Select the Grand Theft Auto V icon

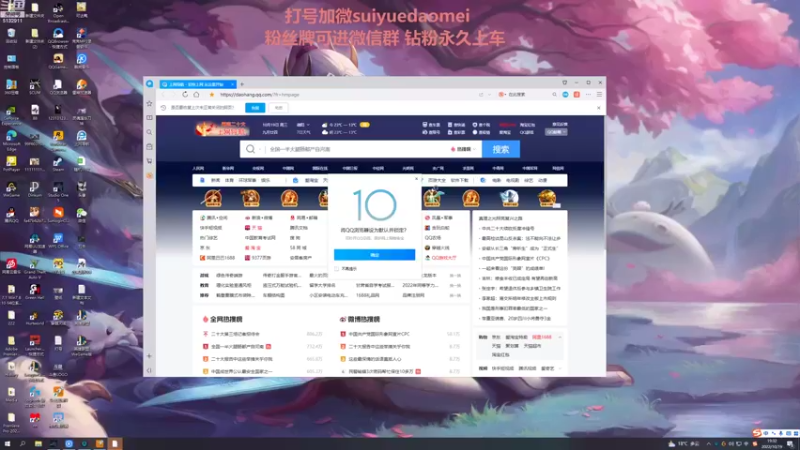coord(35,268)
